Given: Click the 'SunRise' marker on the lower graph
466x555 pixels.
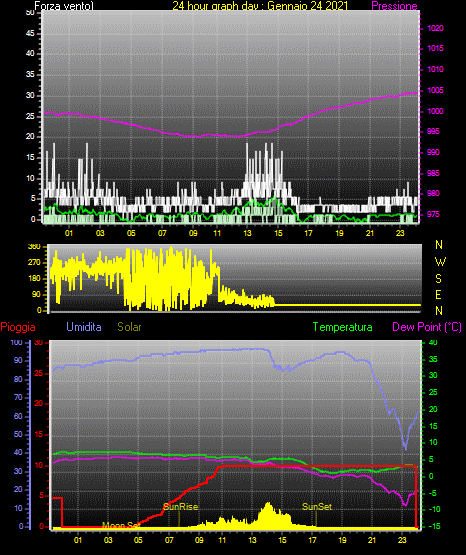Looking at the screenshot, I should pyautogui.click(x=180, y=507).
